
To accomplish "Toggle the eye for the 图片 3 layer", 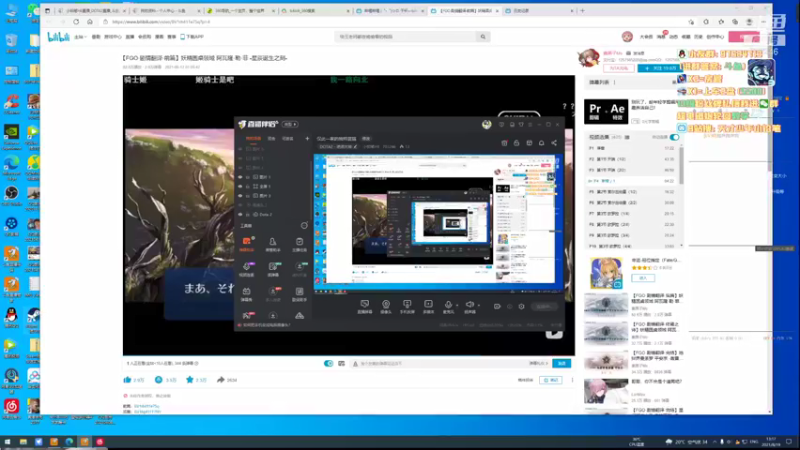I will (240, 195).
